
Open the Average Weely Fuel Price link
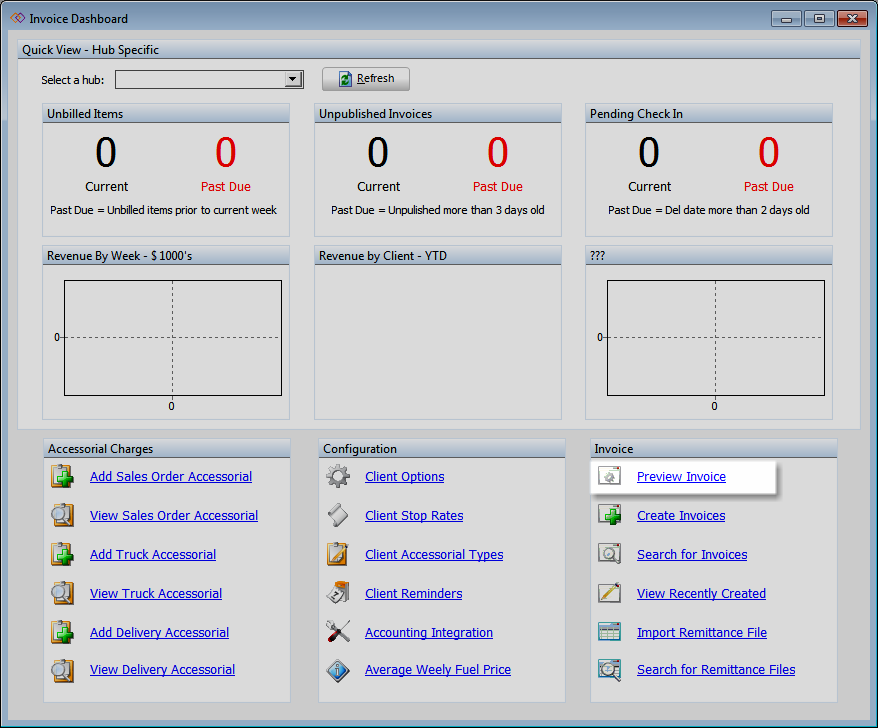[x=438, y=670]
